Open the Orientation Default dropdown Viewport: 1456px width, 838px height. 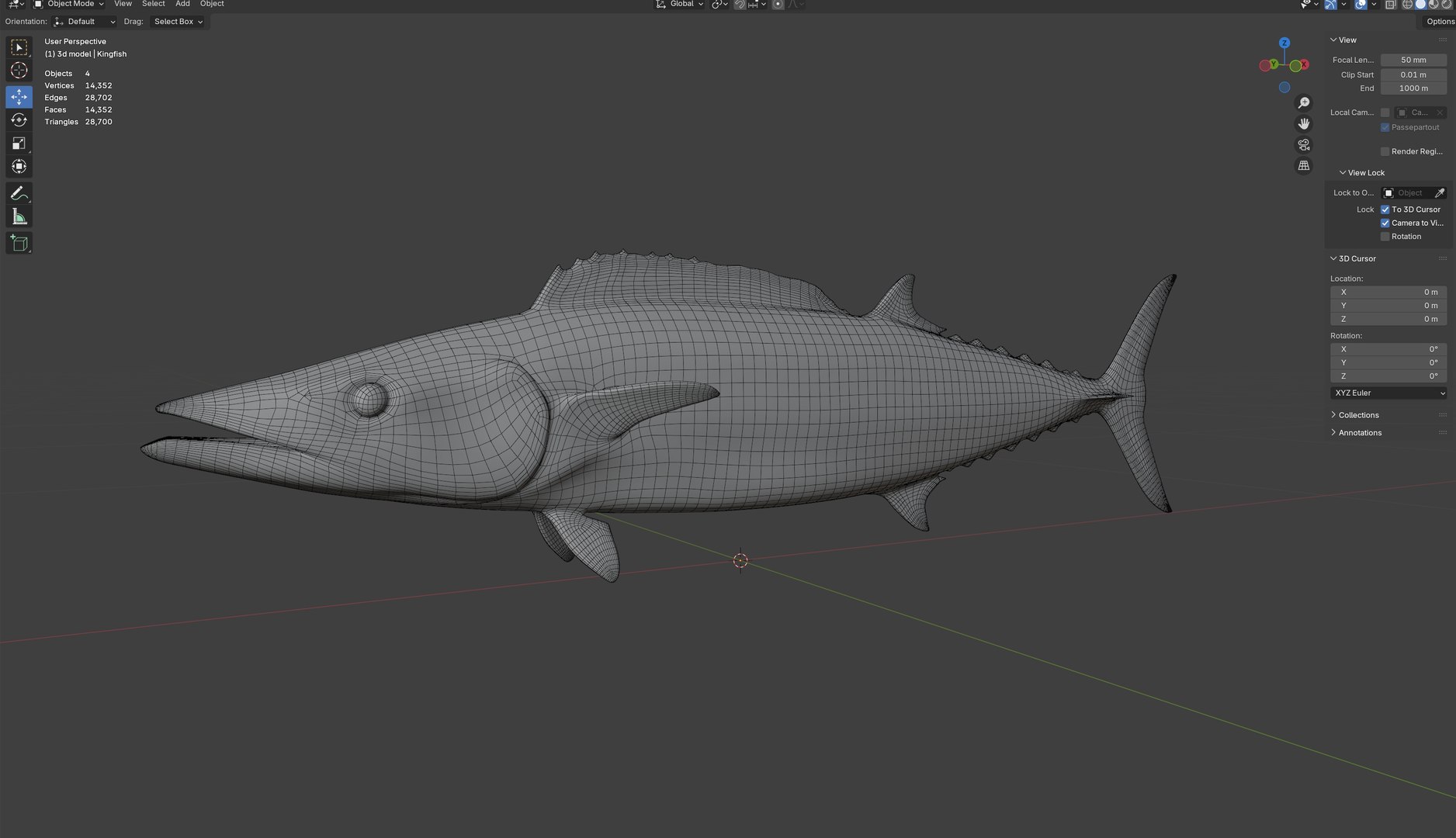85,22
